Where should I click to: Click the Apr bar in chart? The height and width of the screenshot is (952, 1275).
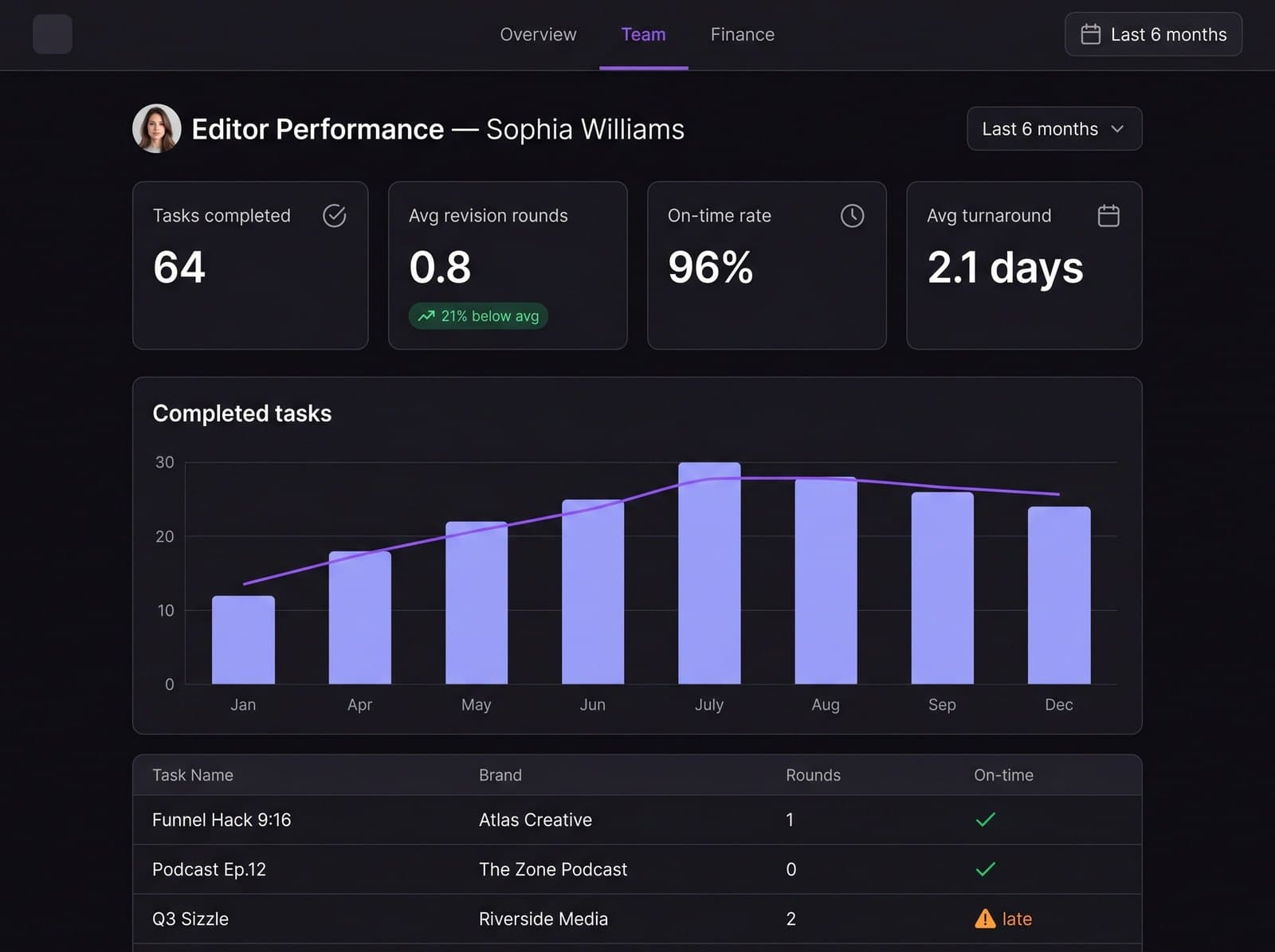coord(359,617)
